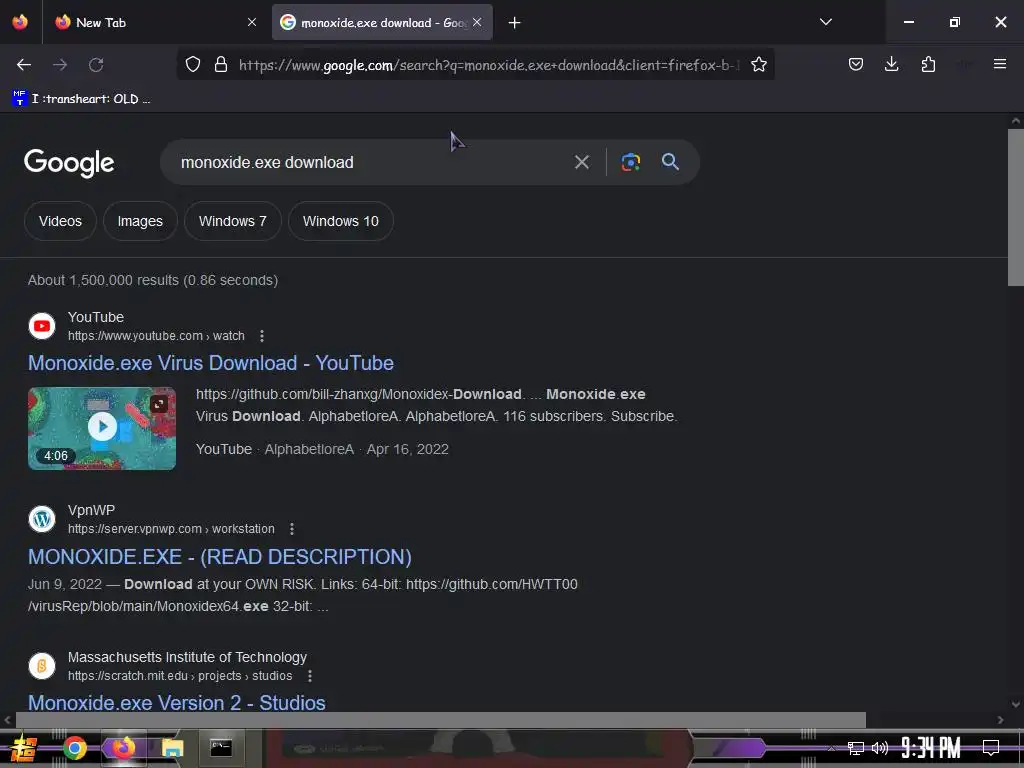Click the VpnWP WordPress favicon
Image resolution: width=1024 pixels, height=768 pixels.
pyautogui.click(x=42, y=519)
